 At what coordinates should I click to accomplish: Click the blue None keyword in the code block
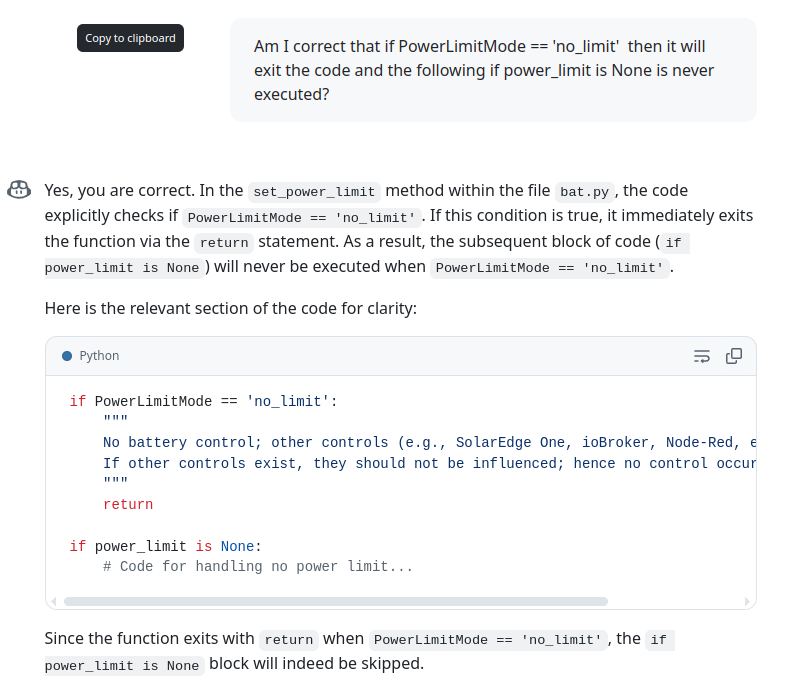(x=237, y=547)
